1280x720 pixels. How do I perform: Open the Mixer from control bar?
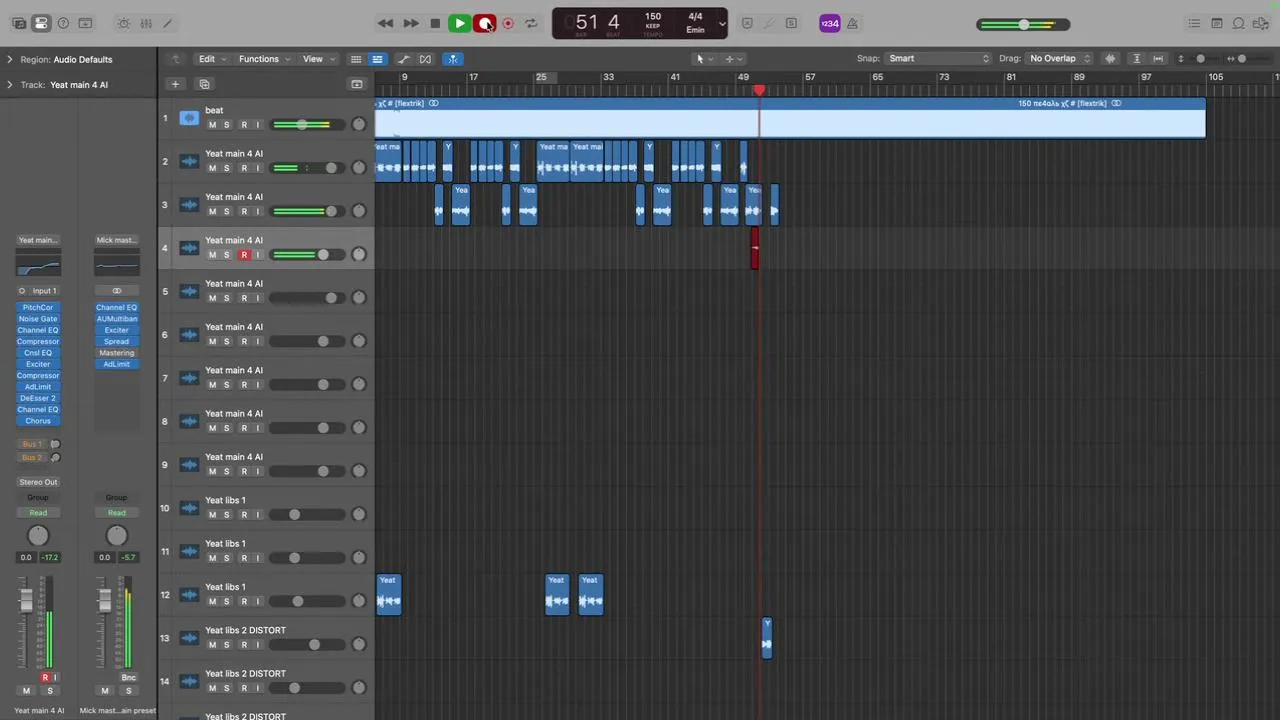146,23
